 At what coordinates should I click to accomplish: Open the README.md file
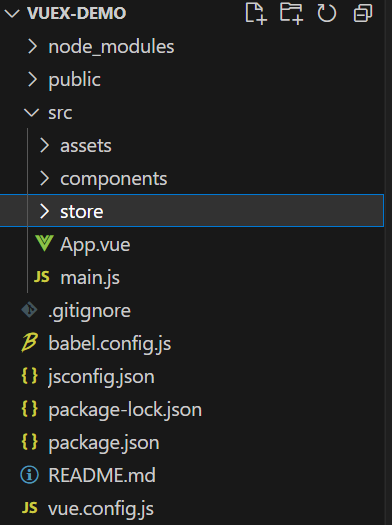[x=102, y=475]
